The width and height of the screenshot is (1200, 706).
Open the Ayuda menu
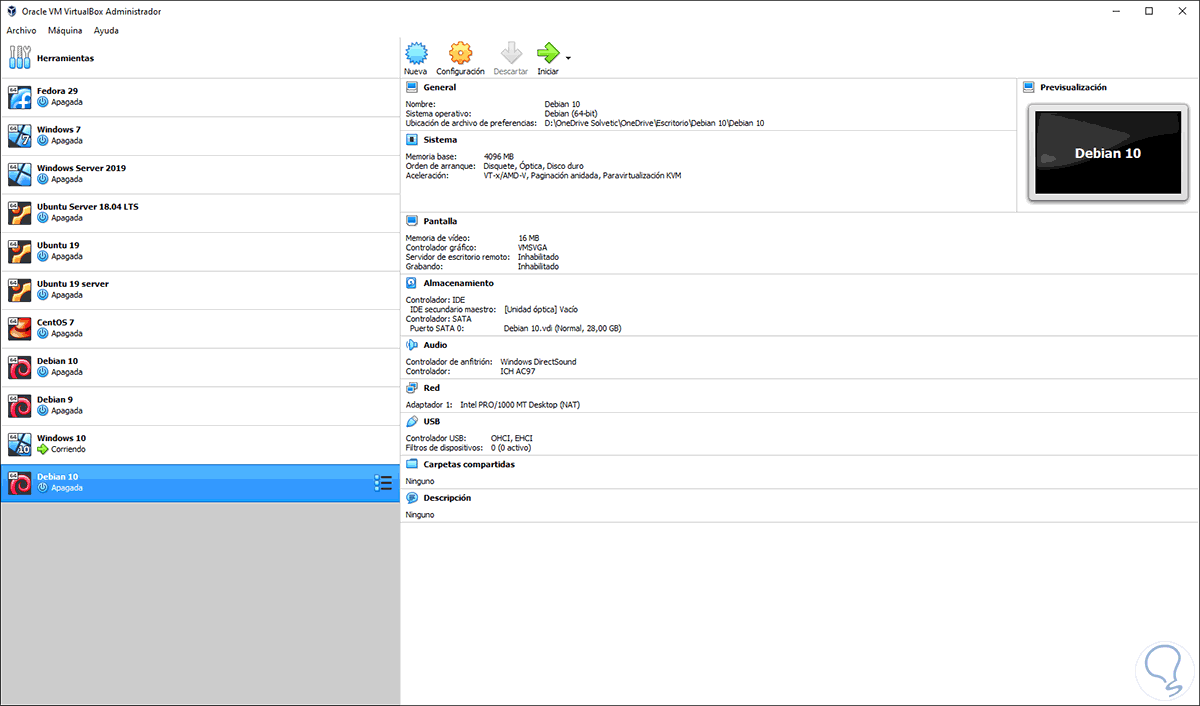[106, 31]
